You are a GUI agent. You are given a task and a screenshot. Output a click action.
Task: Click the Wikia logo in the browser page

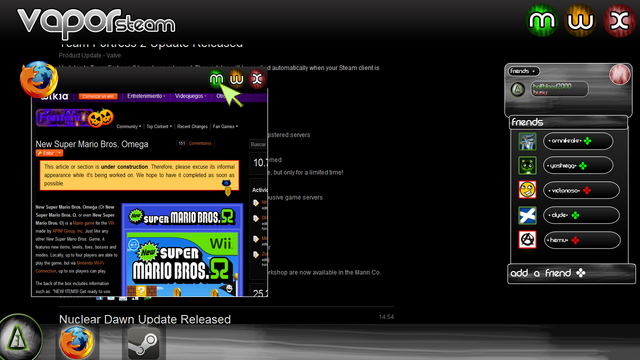point(54,96)
